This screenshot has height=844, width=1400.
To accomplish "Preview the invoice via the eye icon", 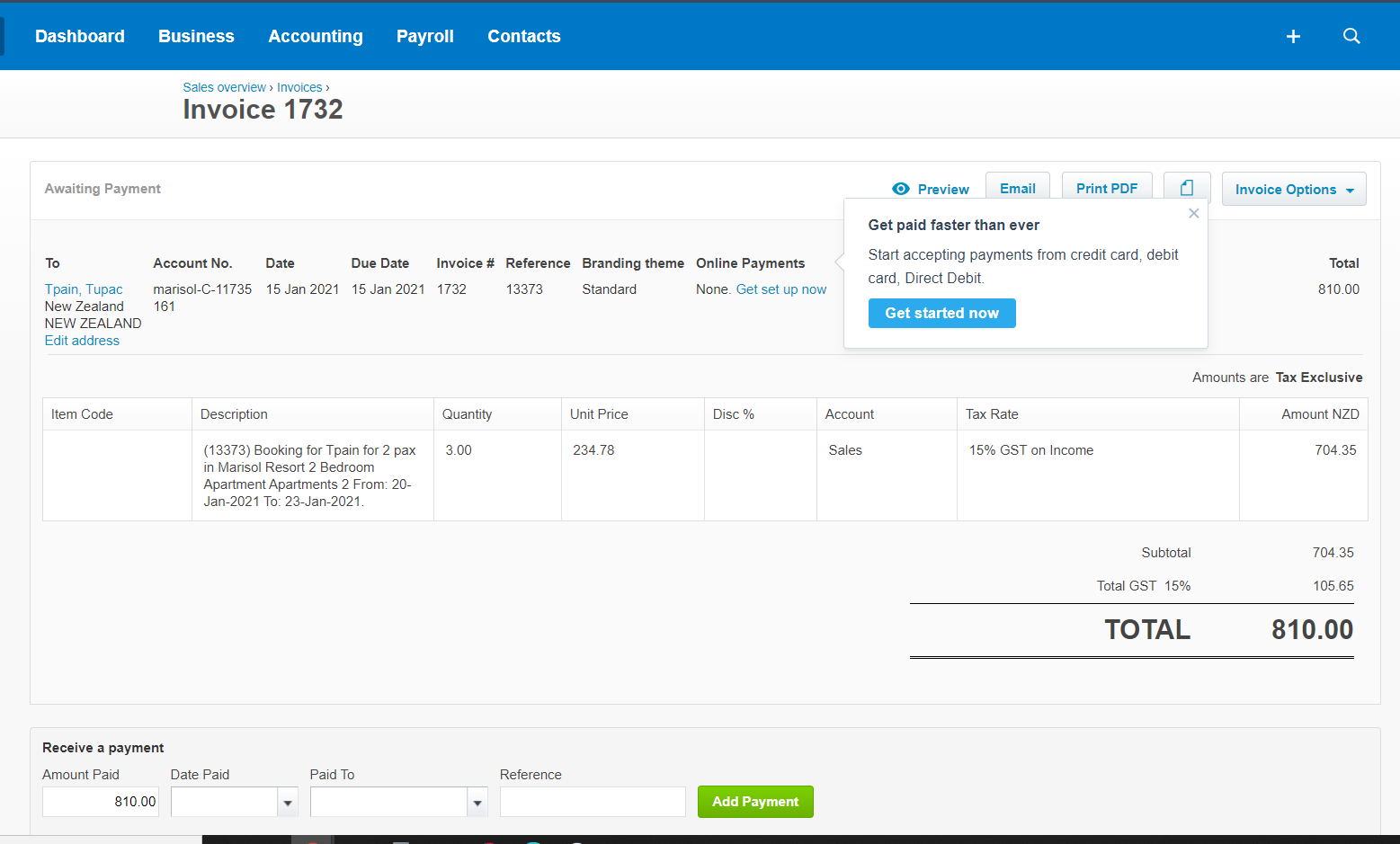I will tap(930, 189).
